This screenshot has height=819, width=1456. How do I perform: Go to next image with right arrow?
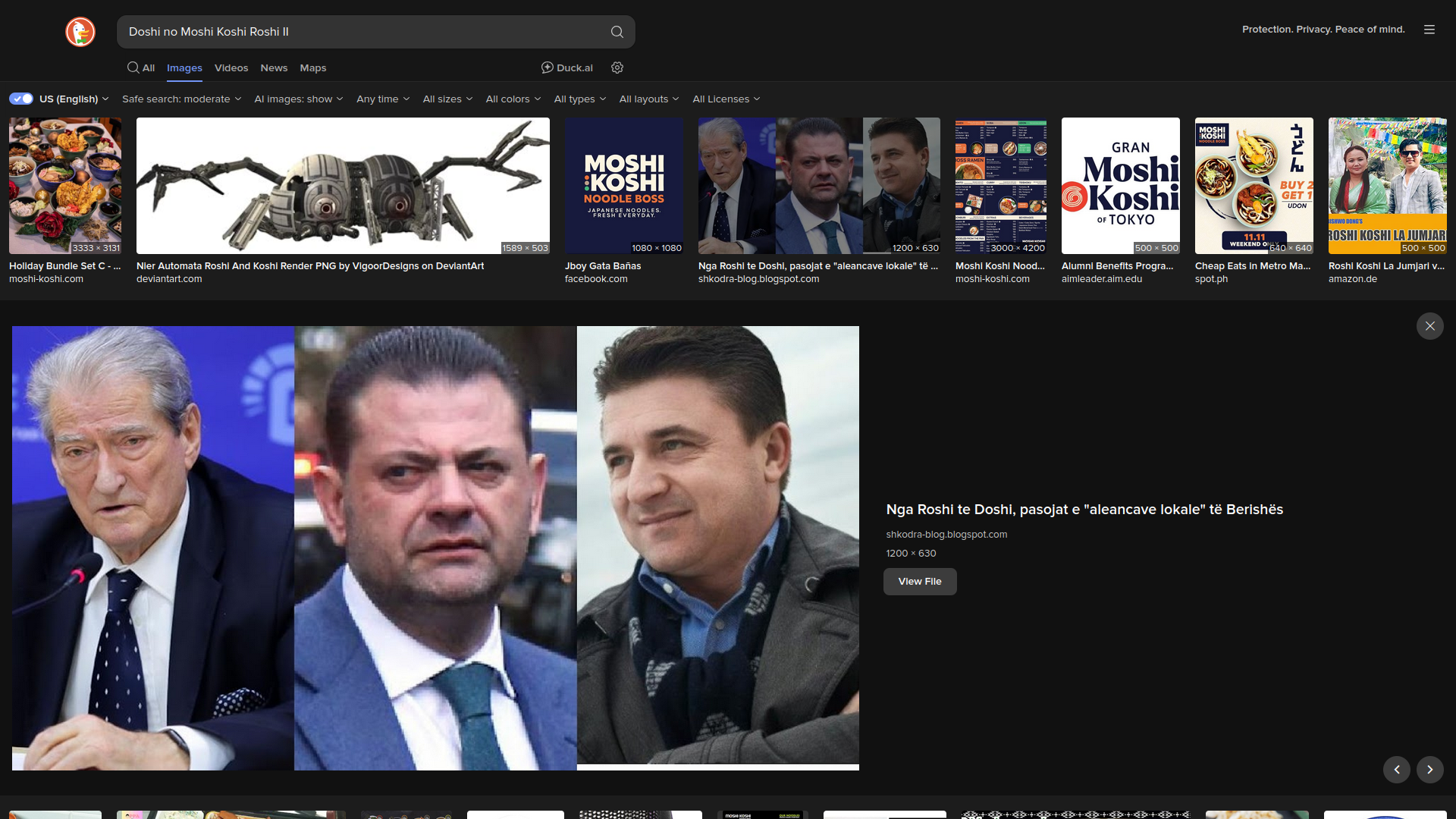click(1429, 769)
